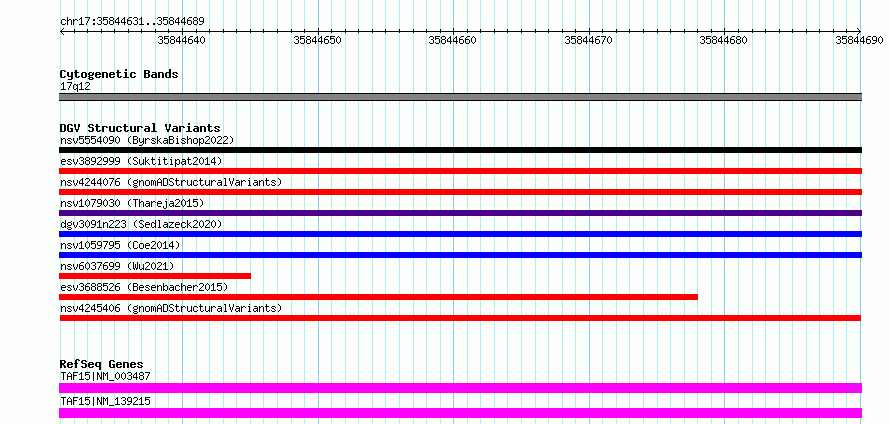Open the esv3688526 (Besenbacher2015) label
The image size is (890, 424).
(x=144, y=287)
